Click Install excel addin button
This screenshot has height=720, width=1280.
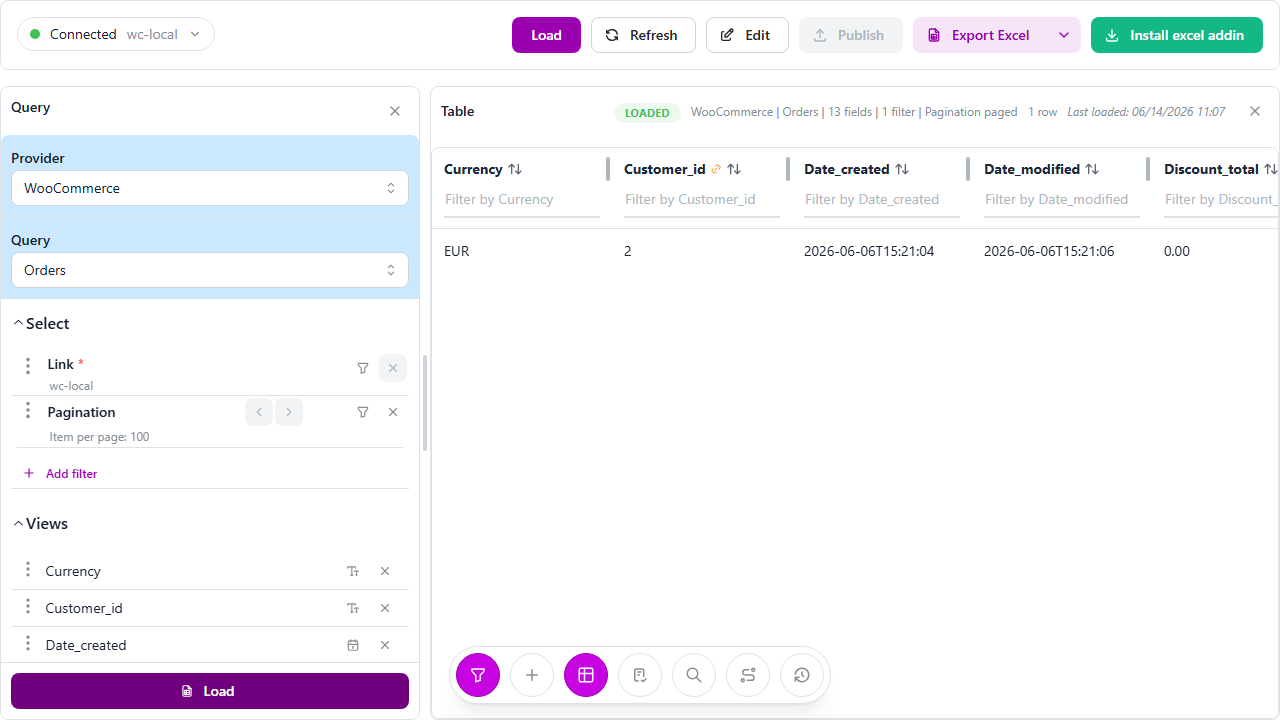coord(1177,35)
